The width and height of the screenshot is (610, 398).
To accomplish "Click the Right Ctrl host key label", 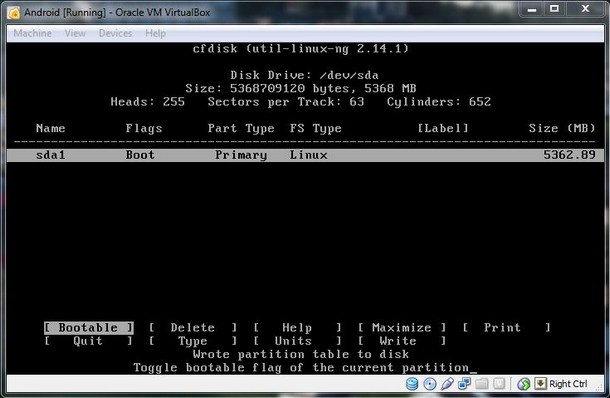I will [568, 384].
